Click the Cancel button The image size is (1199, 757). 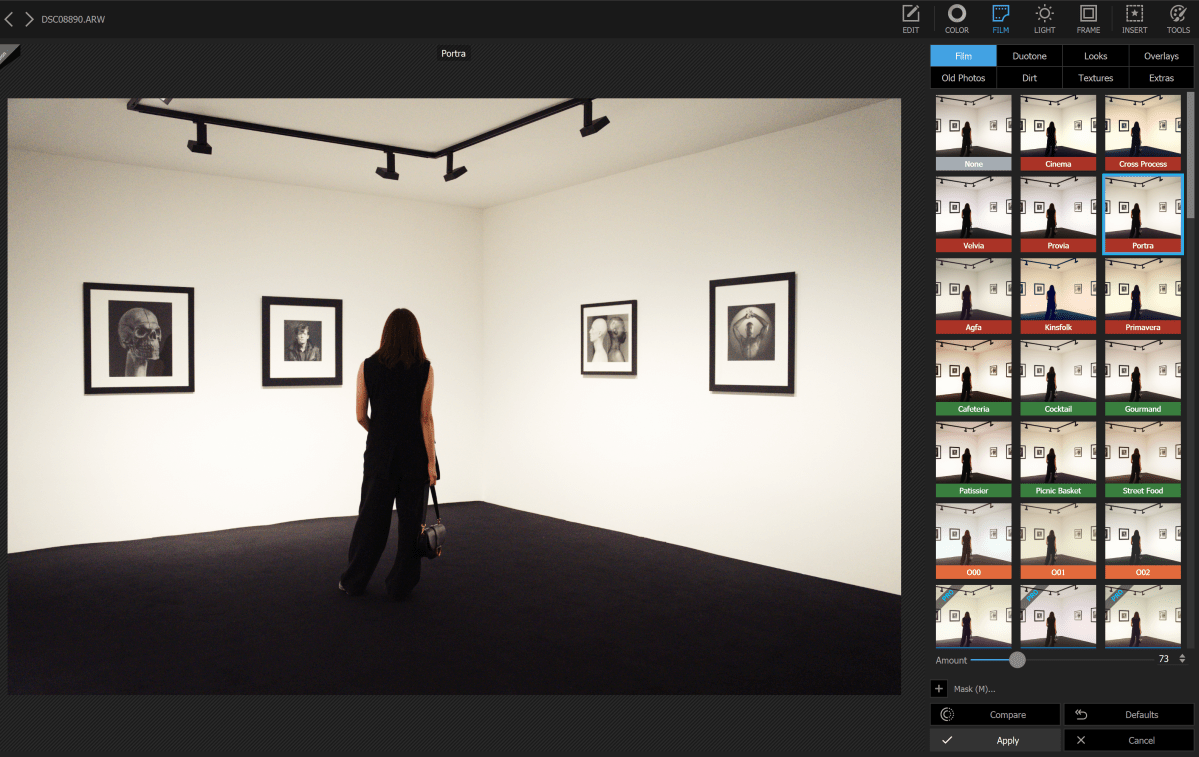[1129, 740]
